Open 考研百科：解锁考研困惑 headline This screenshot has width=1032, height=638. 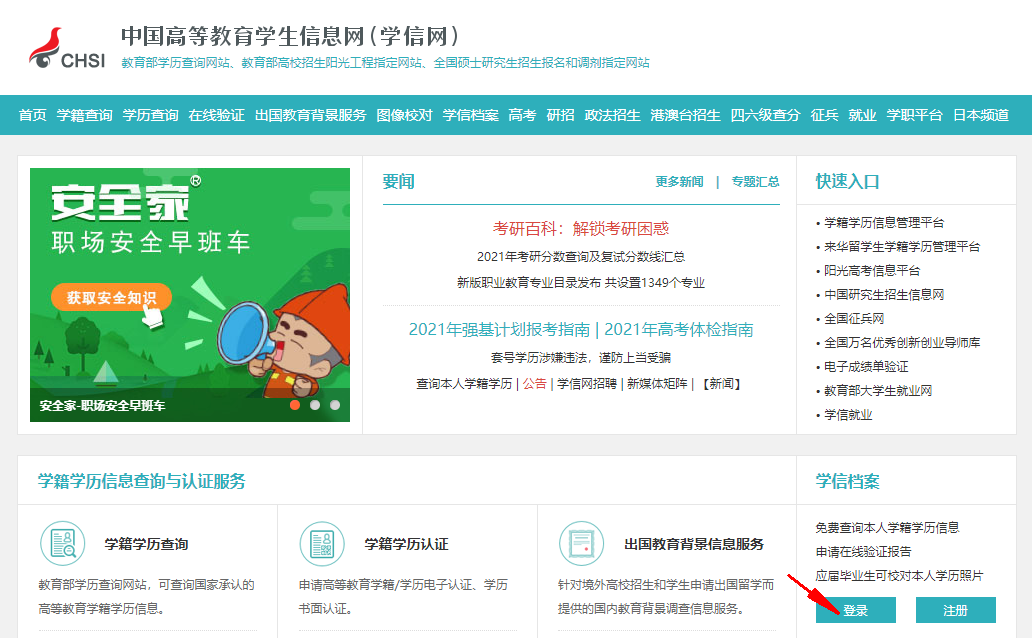tap(580, 229)
